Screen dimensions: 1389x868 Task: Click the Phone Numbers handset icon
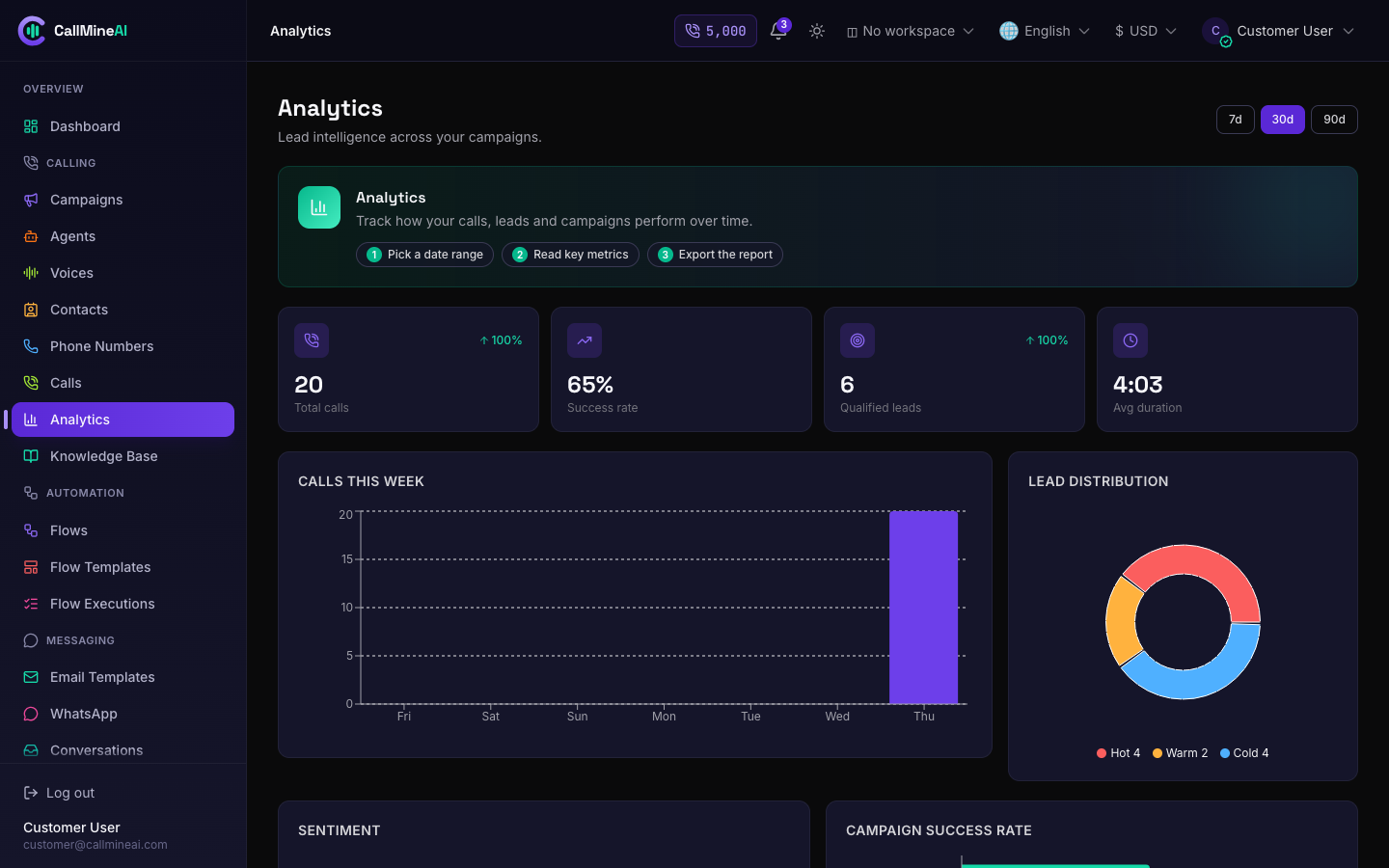(31, 346)
